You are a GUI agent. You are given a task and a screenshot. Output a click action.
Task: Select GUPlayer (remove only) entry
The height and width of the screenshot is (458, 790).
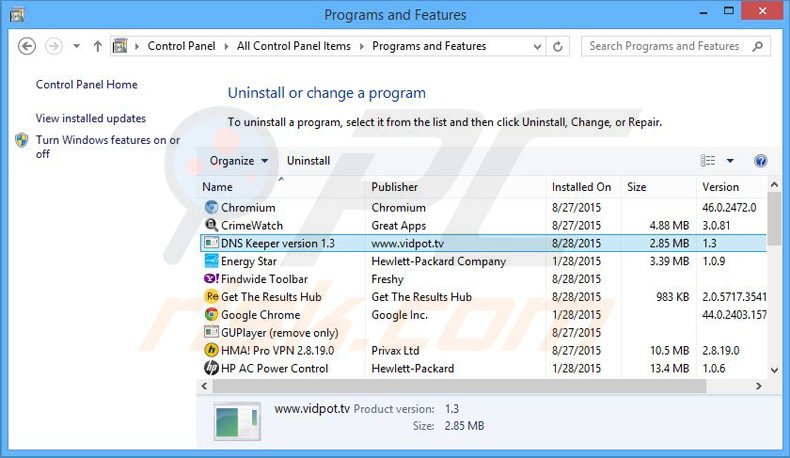pos(280,333)
